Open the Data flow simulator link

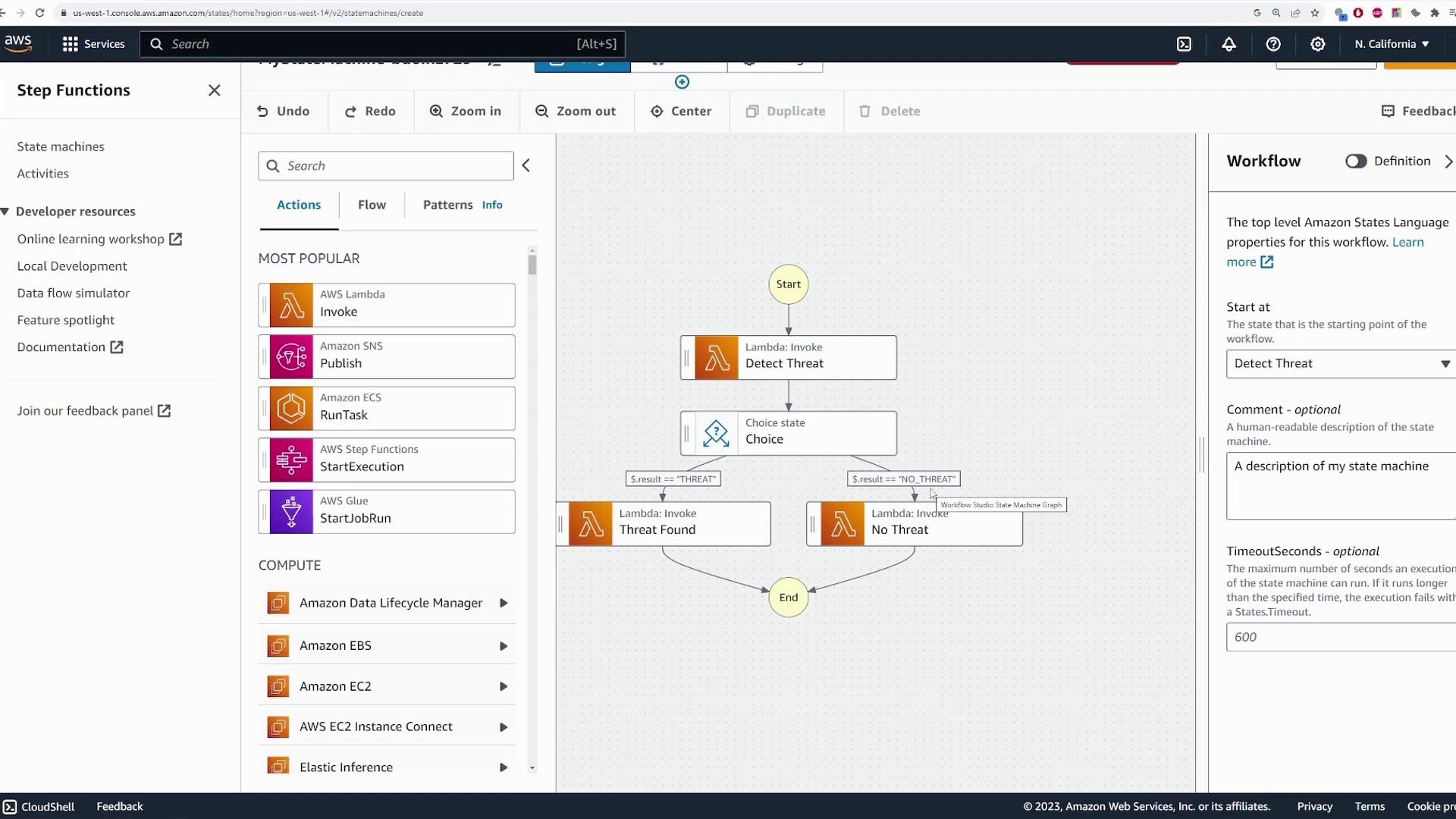(74, 293)
